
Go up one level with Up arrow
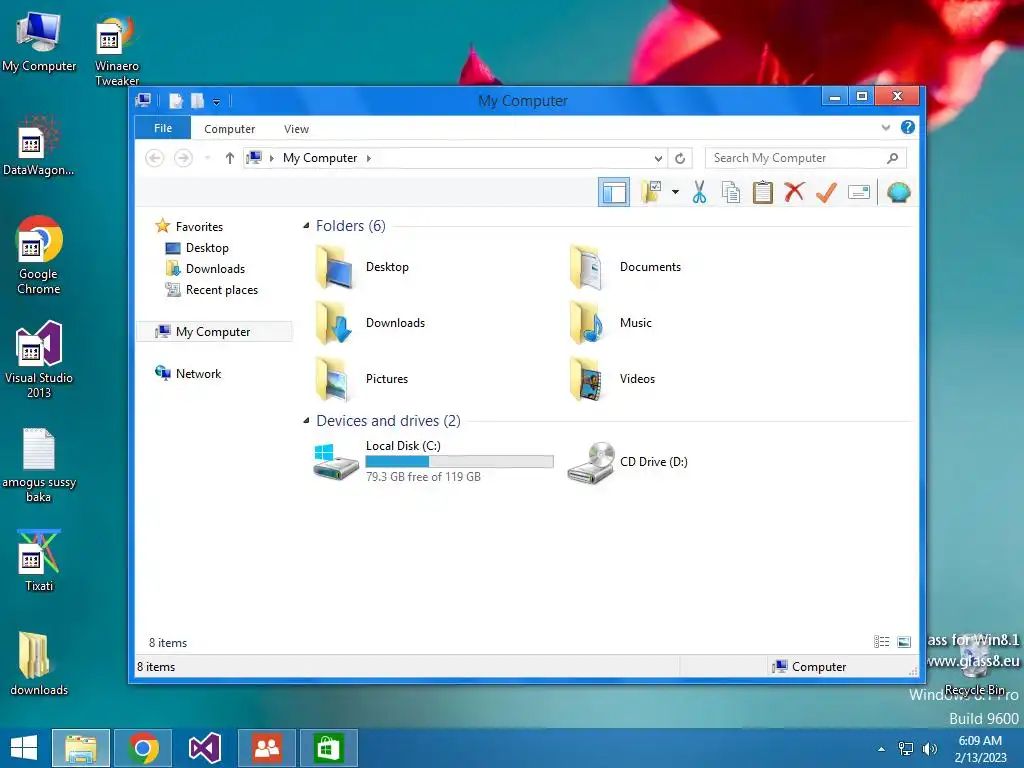coord(229,158)
